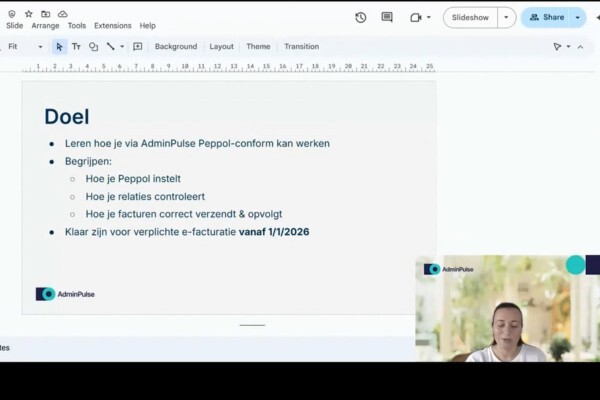Open the Fit zoom dropdown

(25, 47)
